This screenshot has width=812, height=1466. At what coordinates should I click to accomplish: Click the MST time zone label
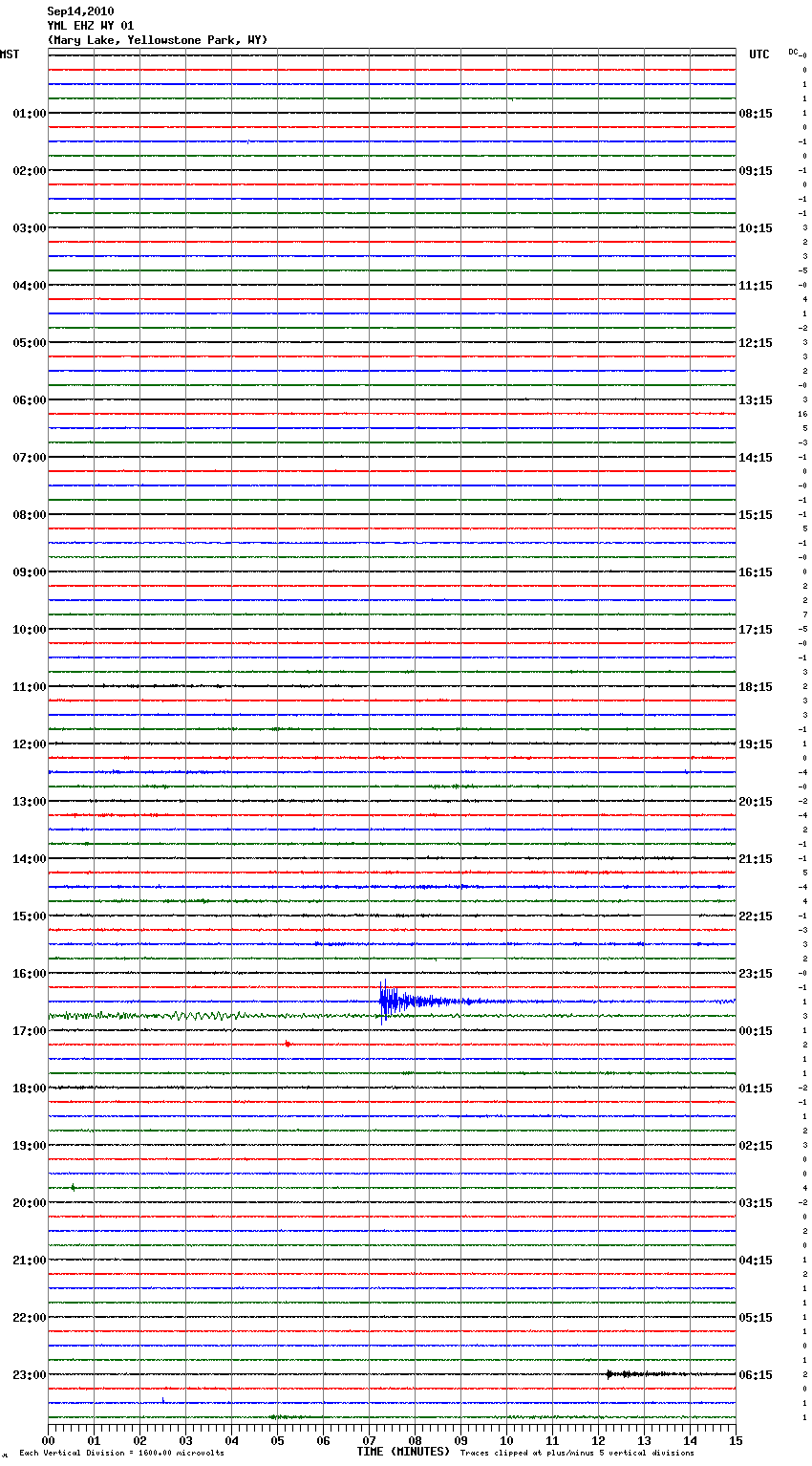(x=10, y=54)
